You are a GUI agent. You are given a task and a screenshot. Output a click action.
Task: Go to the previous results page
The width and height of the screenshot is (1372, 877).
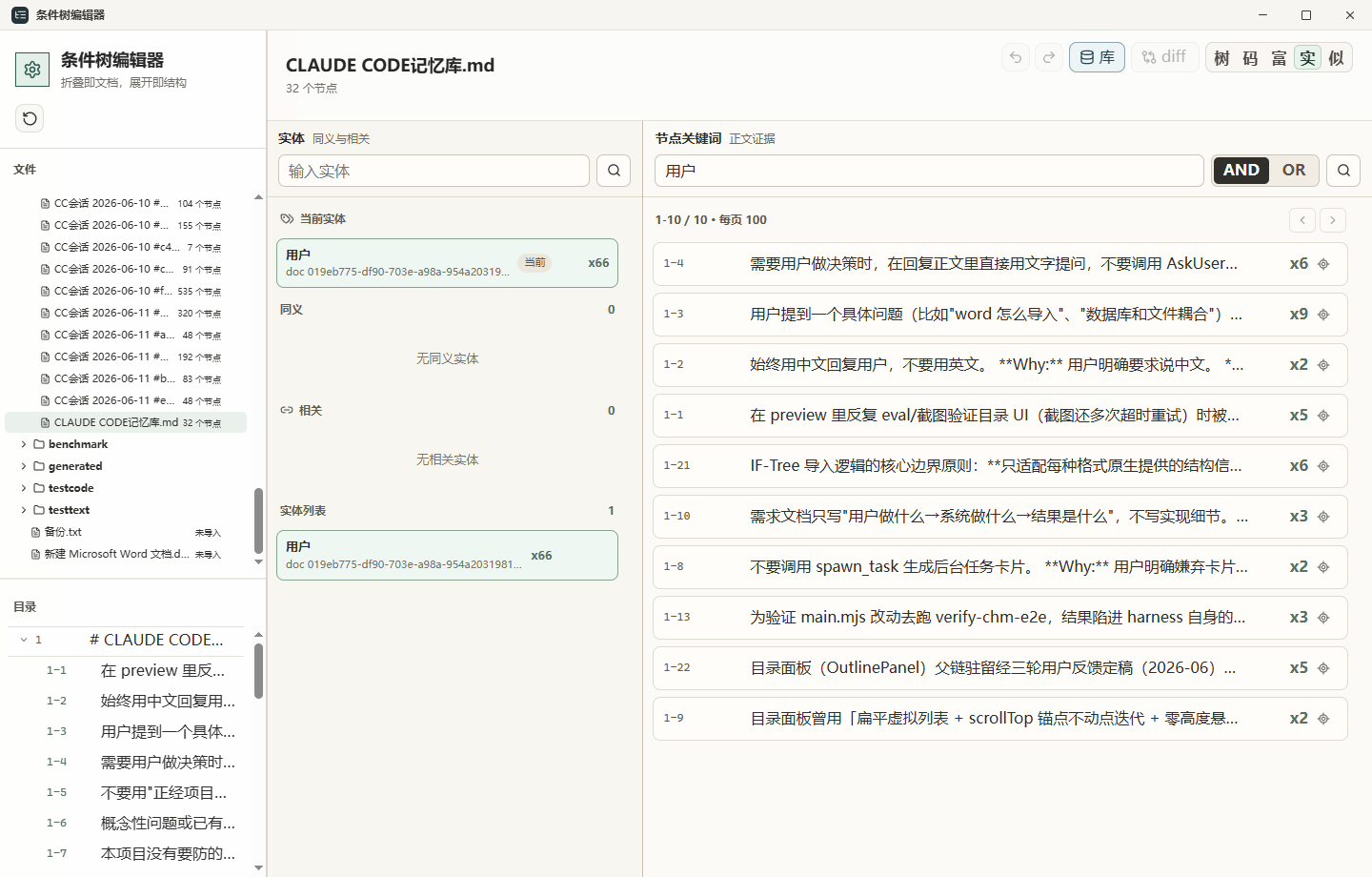(x=1302, y=220)
